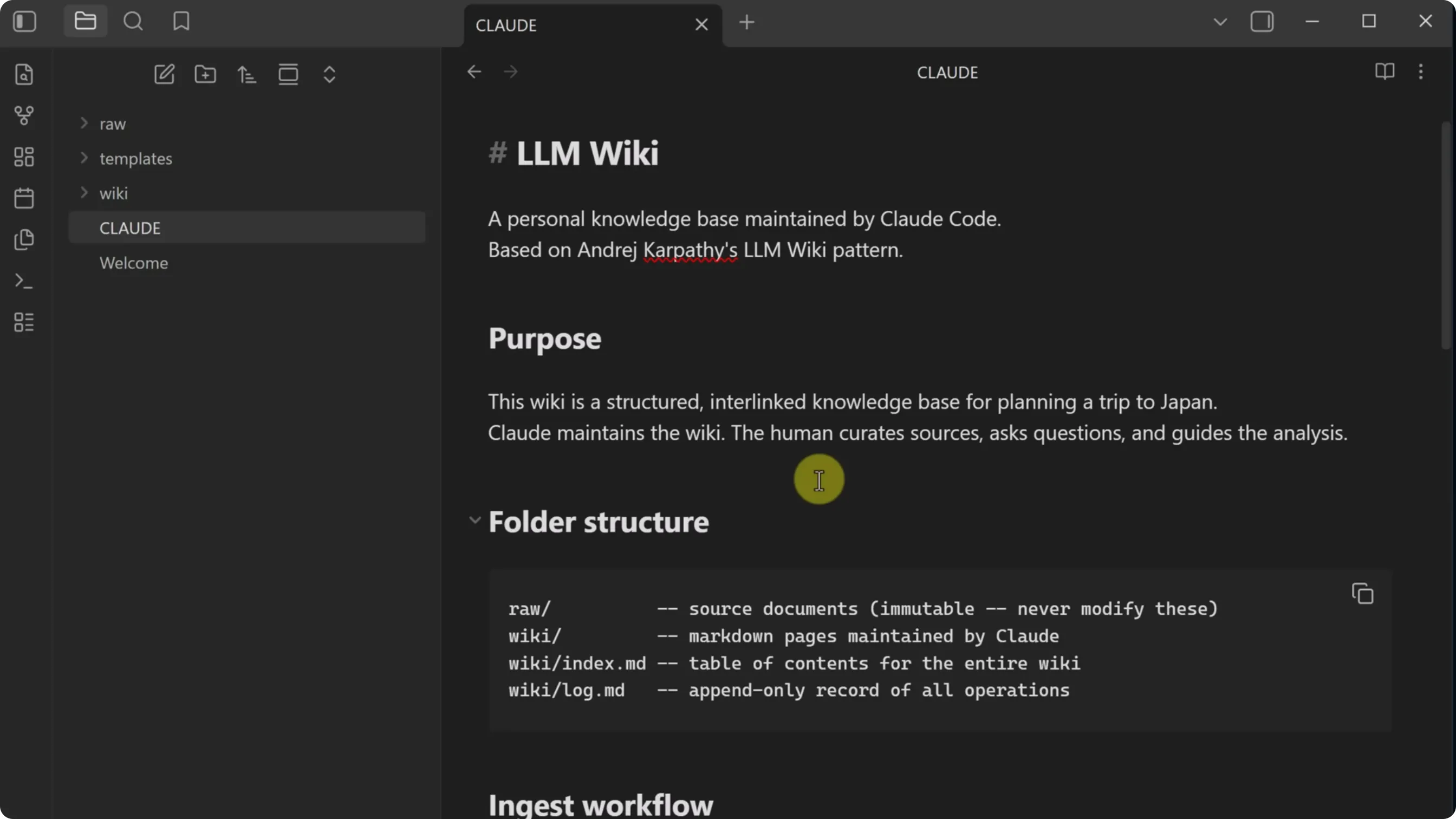The height and width of the screenshot is (819, 1456).
Task: Toggle the left sidebar panel
Action: pyautogui.click(x=24, y=22)
